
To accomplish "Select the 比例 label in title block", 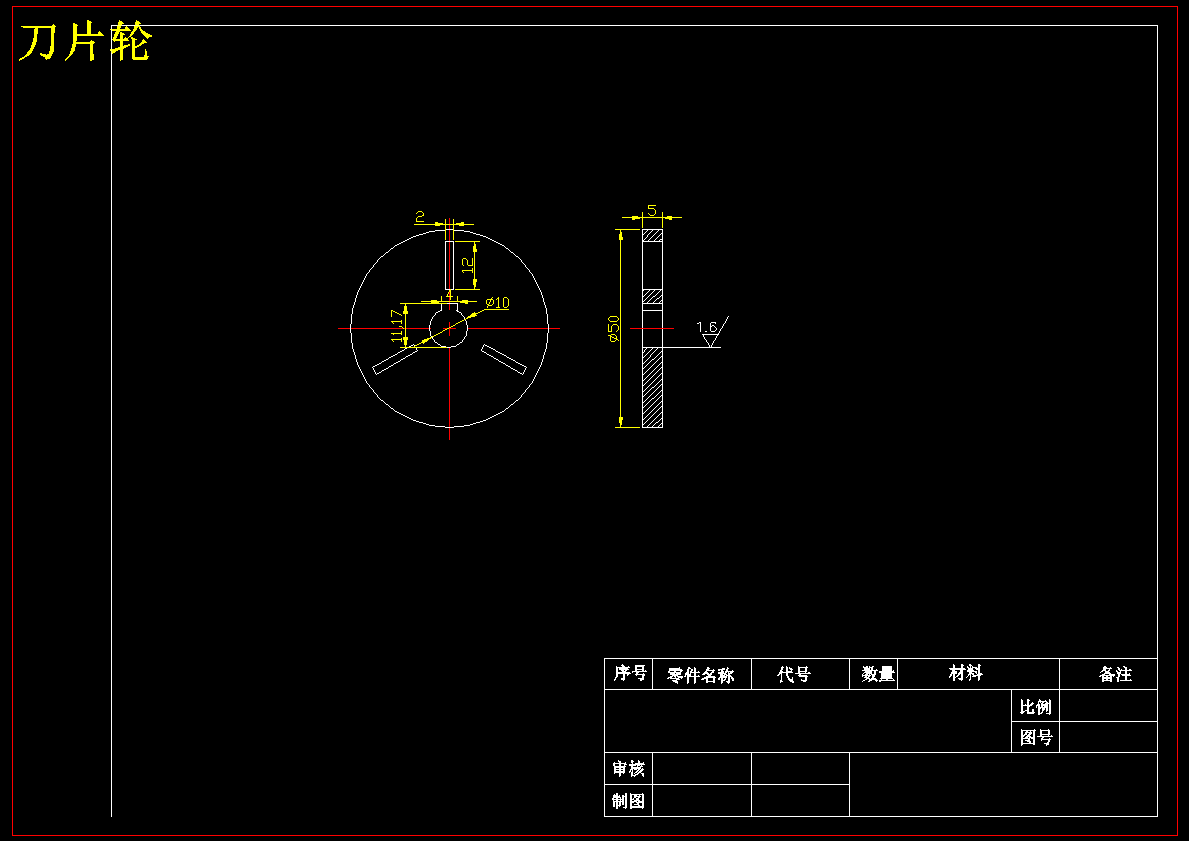I will click(1035, 707).
